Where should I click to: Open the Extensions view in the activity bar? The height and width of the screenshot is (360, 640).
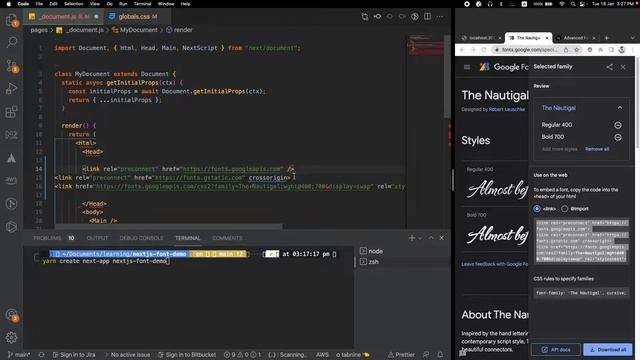(x=11, y=111)
